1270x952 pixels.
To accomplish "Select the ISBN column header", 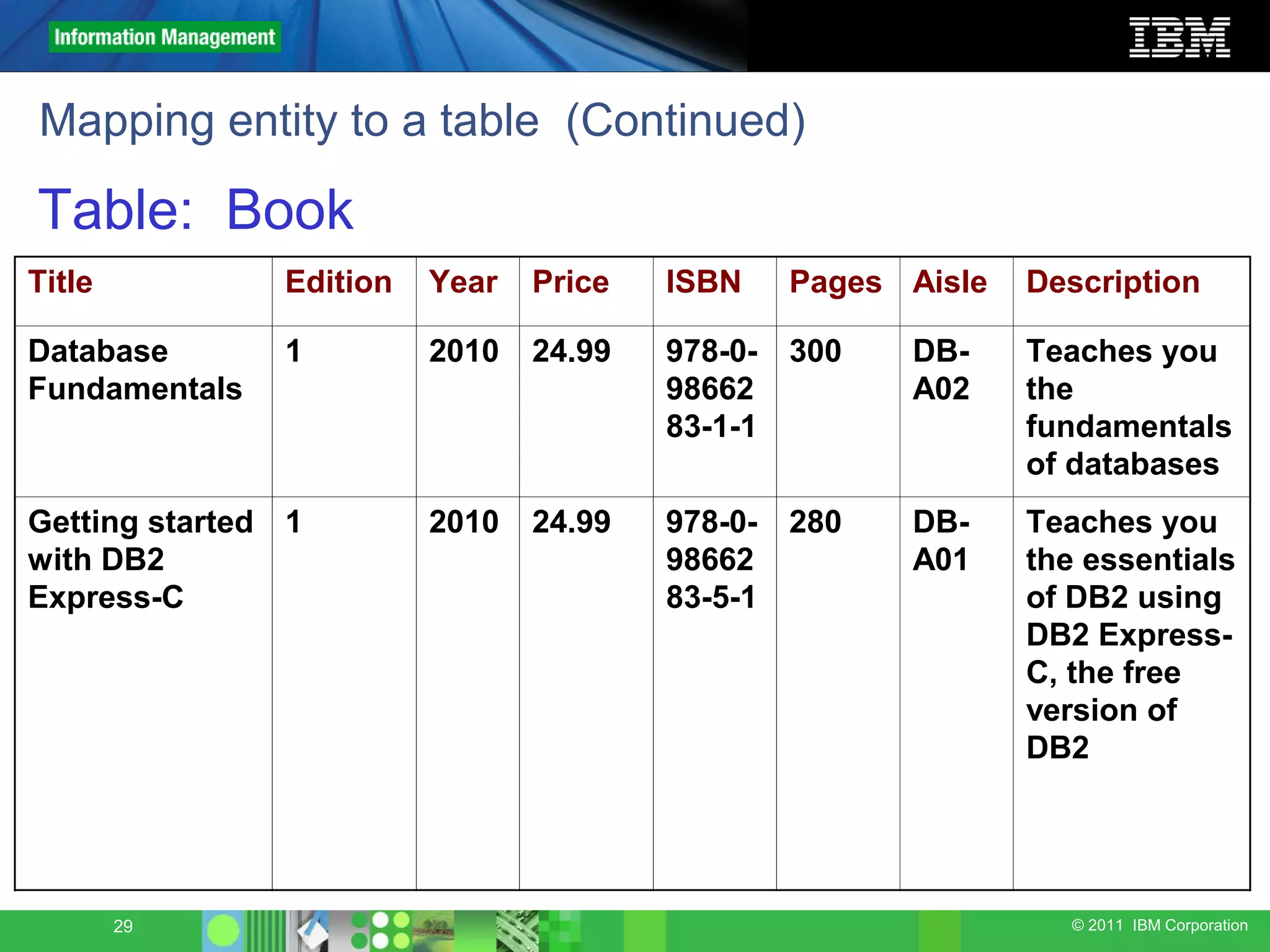I will 703,282.
